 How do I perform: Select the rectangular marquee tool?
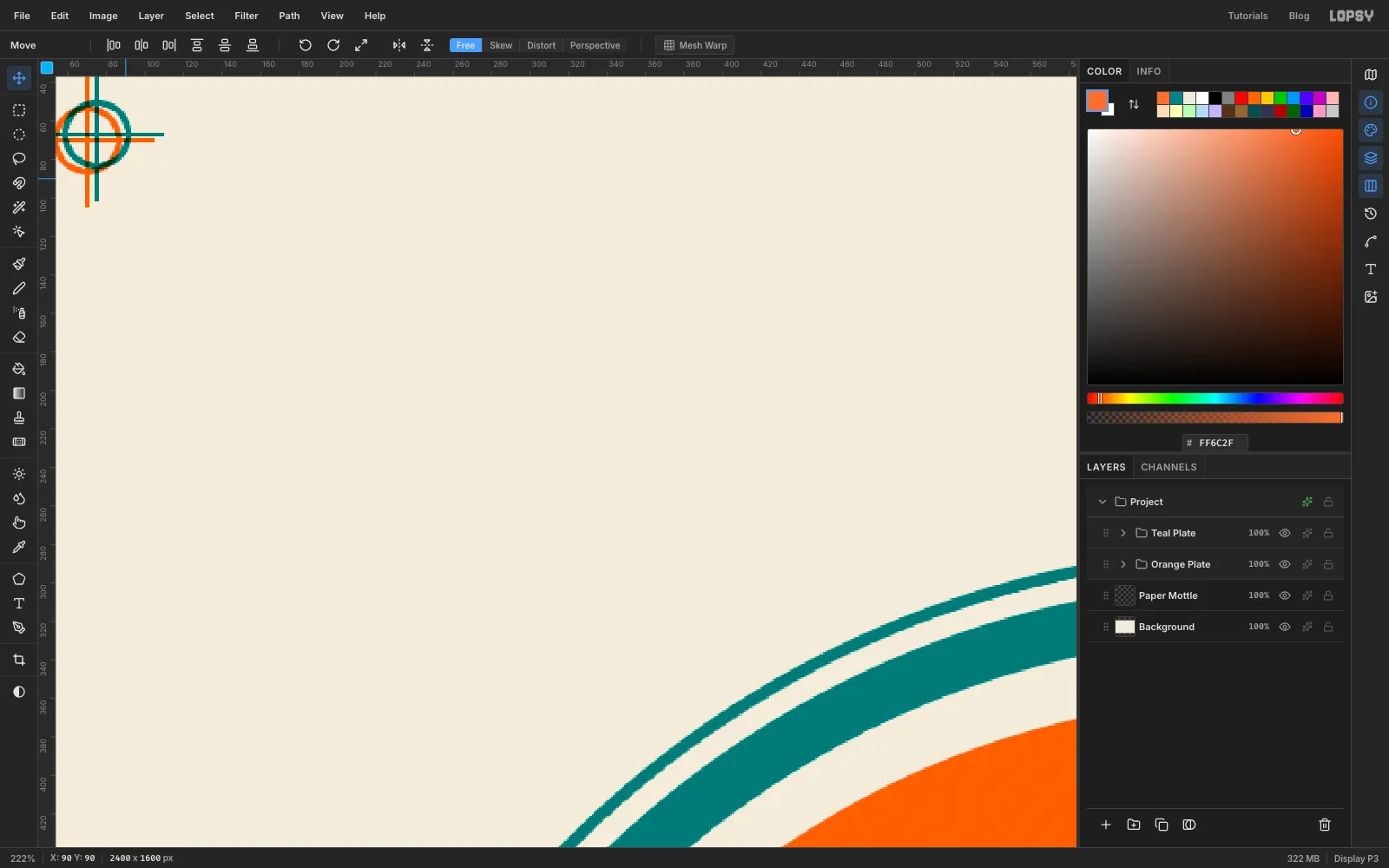click(19, 110)
